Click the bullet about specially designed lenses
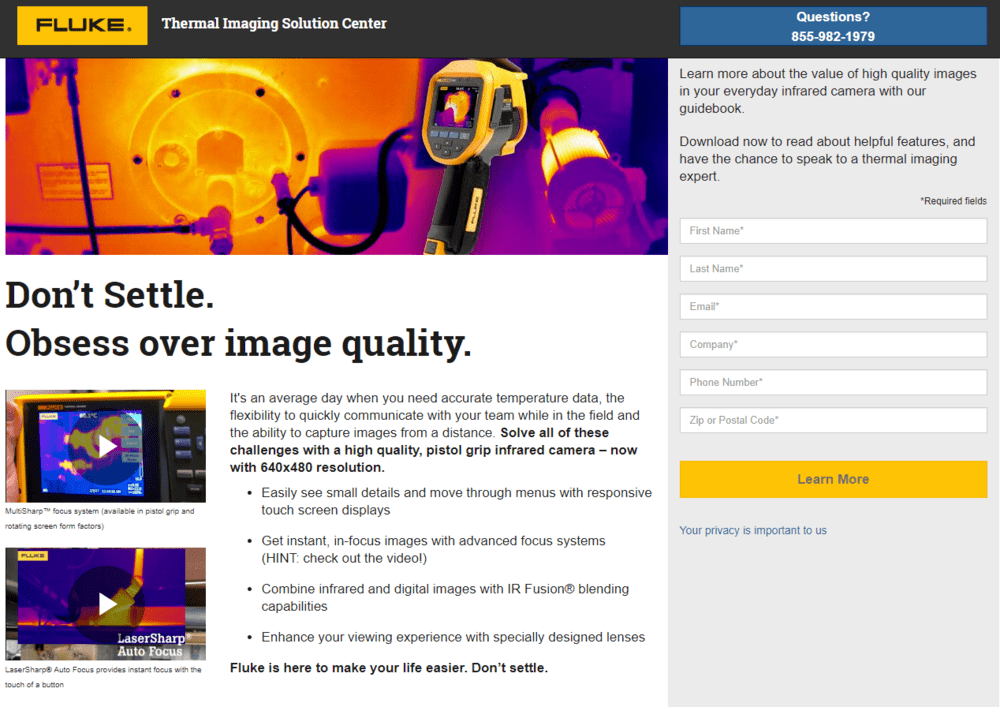Image resolution: width=1000 pixels, height=707 pixels. [453, 637]
